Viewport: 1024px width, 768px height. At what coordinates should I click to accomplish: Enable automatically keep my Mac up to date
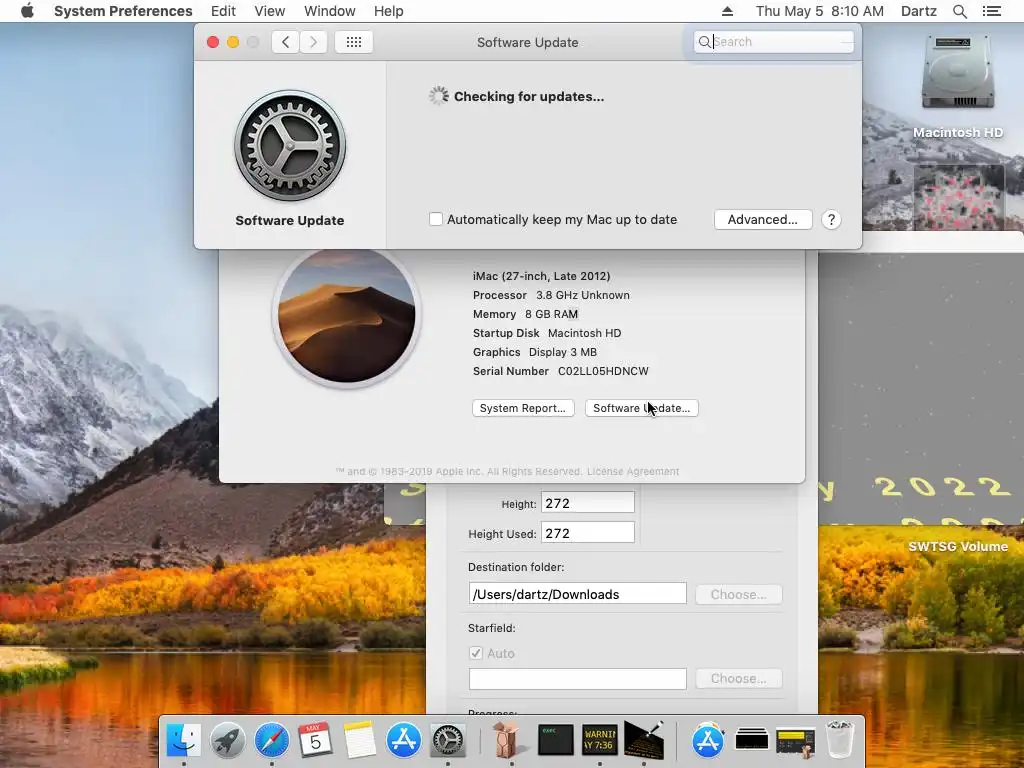point(436,219)
